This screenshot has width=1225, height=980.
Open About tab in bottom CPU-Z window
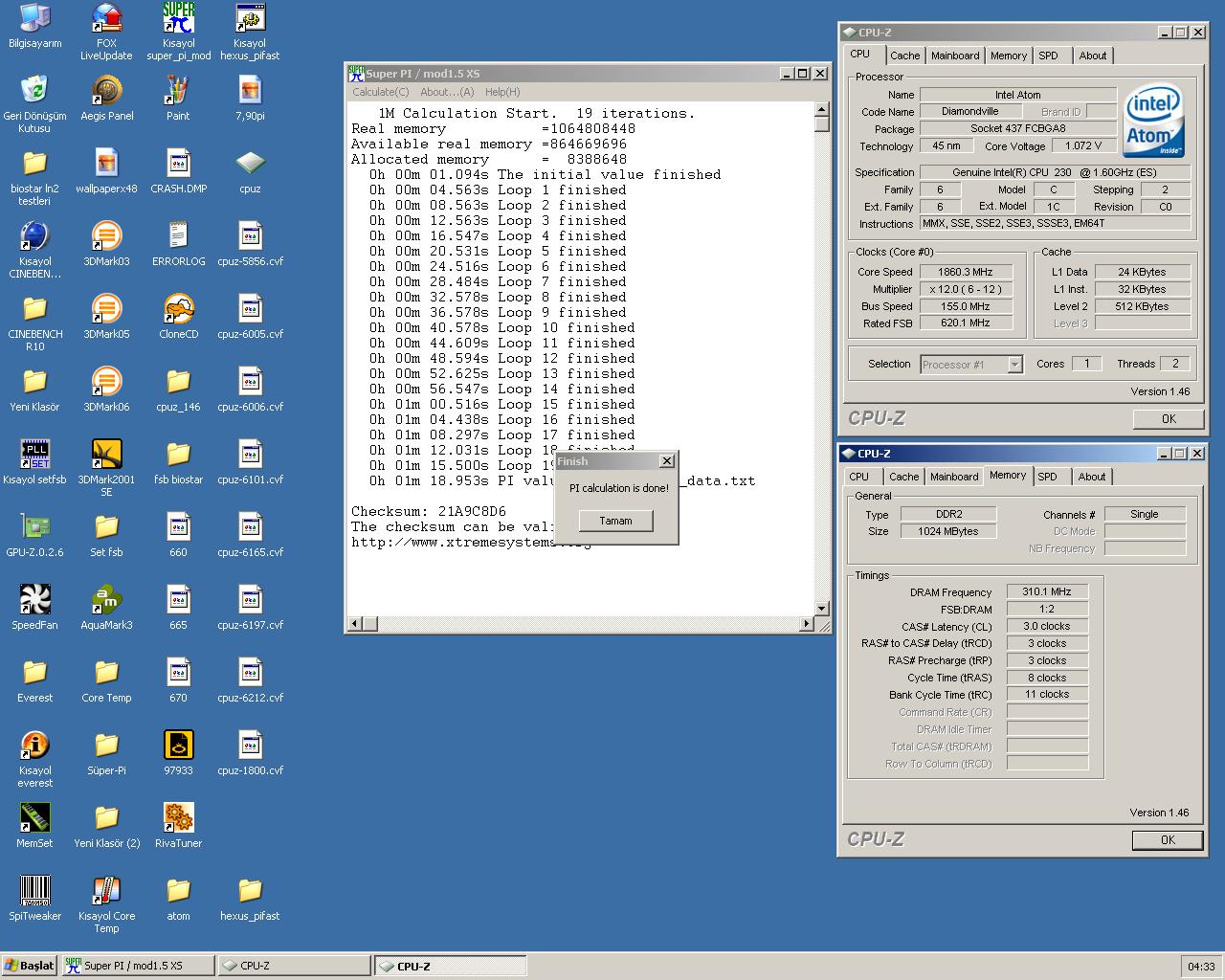[1092, 477]
